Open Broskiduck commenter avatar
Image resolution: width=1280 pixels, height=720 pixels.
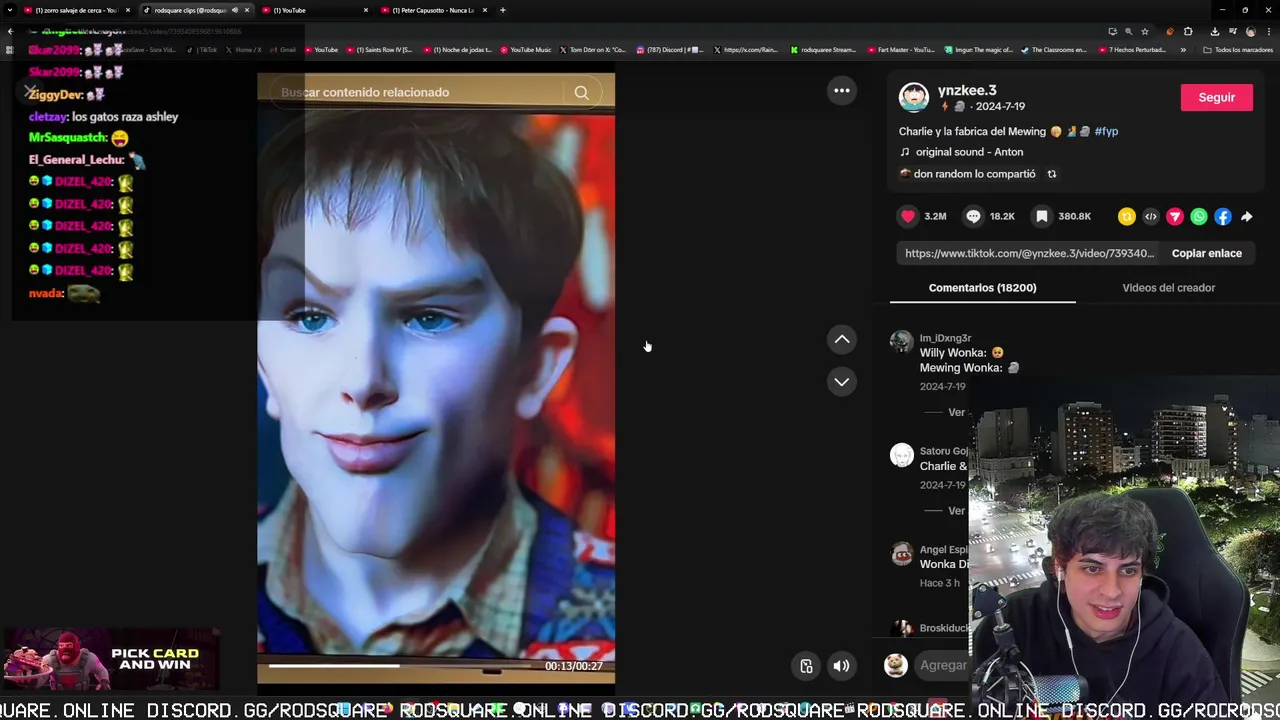(901, 629)
